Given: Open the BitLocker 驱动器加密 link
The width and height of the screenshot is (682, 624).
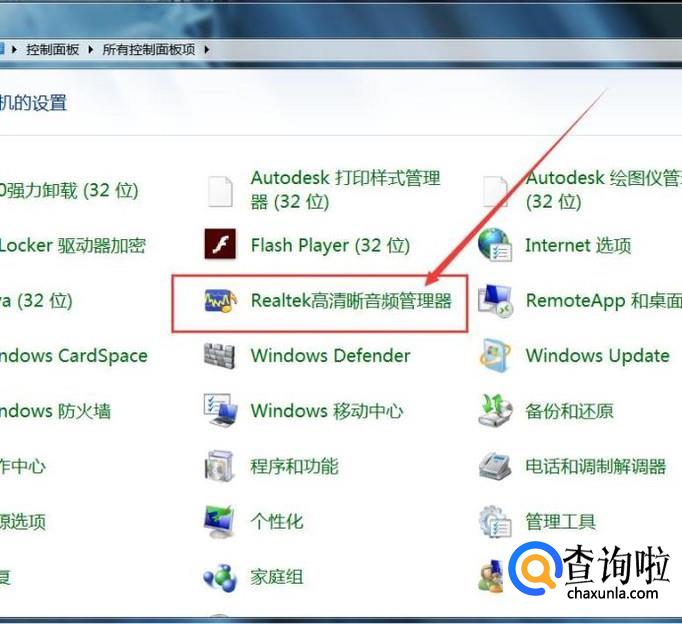Looking at the screenshot, I should pos(73,246).
